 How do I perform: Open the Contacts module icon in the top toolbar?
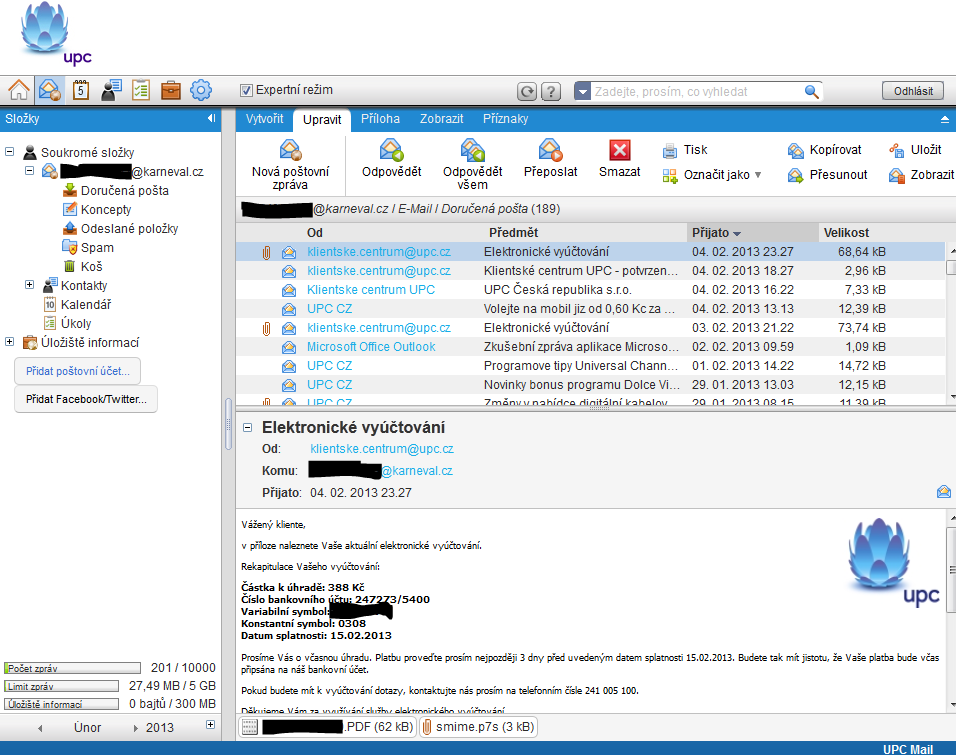pos(111,90)
